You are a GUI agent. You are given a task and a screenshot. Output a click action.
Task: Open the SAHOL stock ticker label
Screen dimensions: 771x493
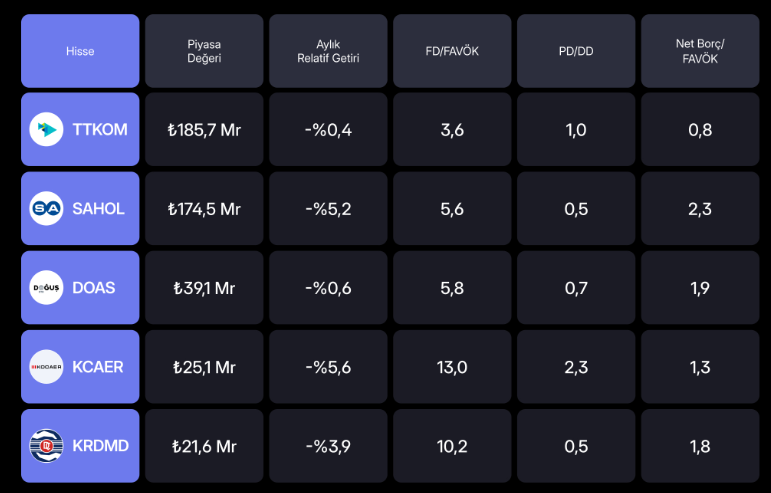coord(98,209)
